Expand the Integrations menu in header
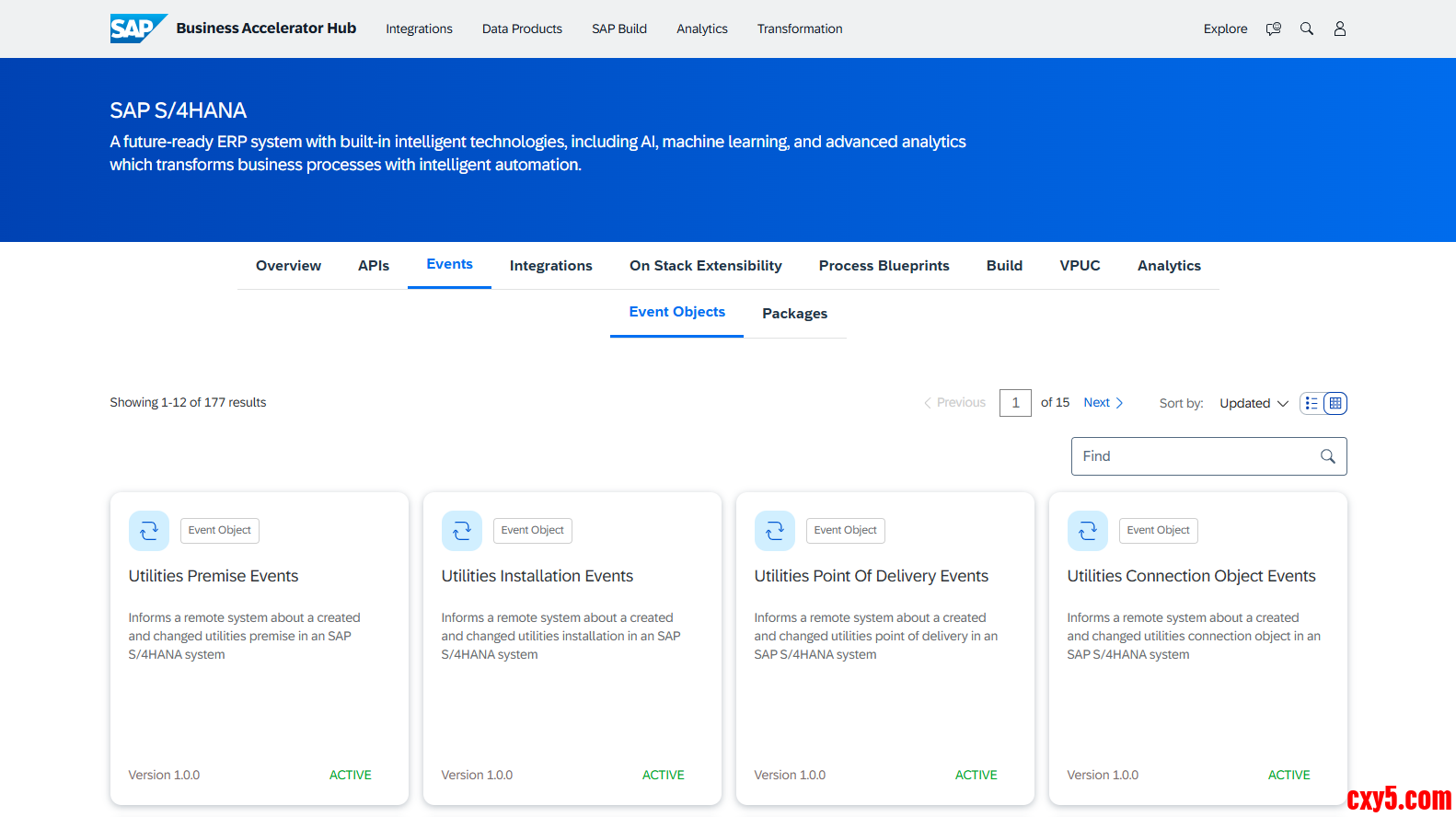 [x=419, y=29]
